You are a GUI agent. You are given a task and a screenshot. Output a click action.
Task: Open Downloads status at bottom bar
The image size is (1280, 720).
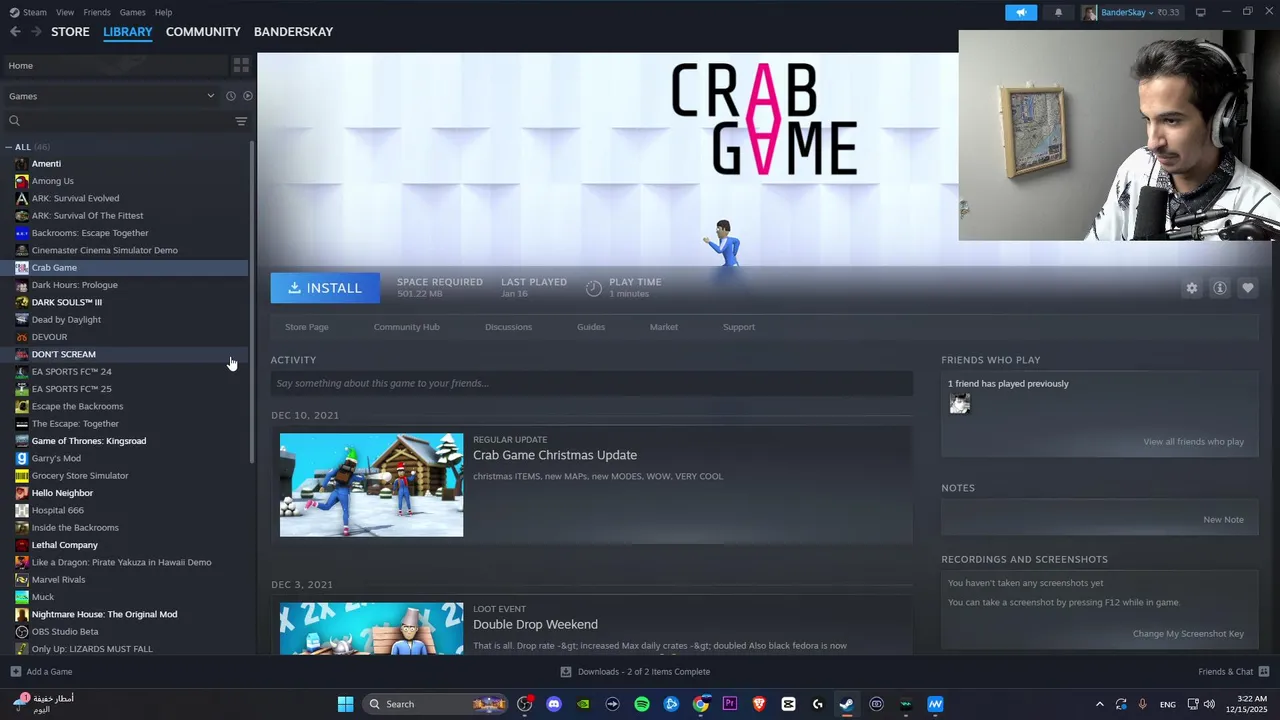(635, 672)
